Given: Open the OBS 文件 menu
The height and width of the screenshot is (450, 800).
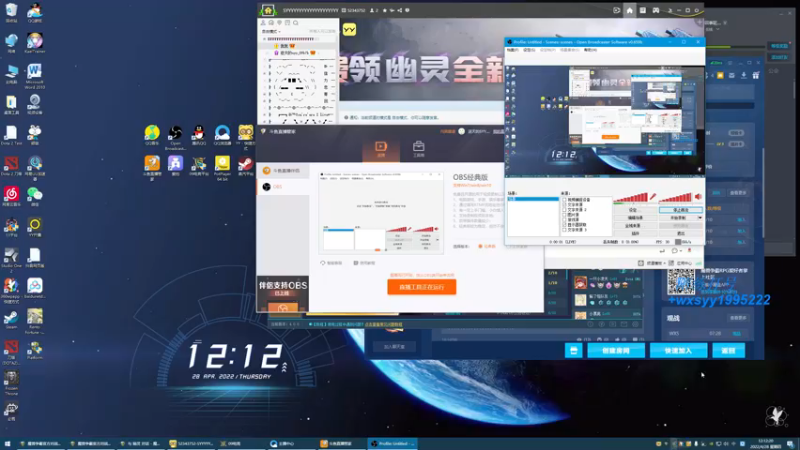Looking at the screenshot, I should click(512, 50).
